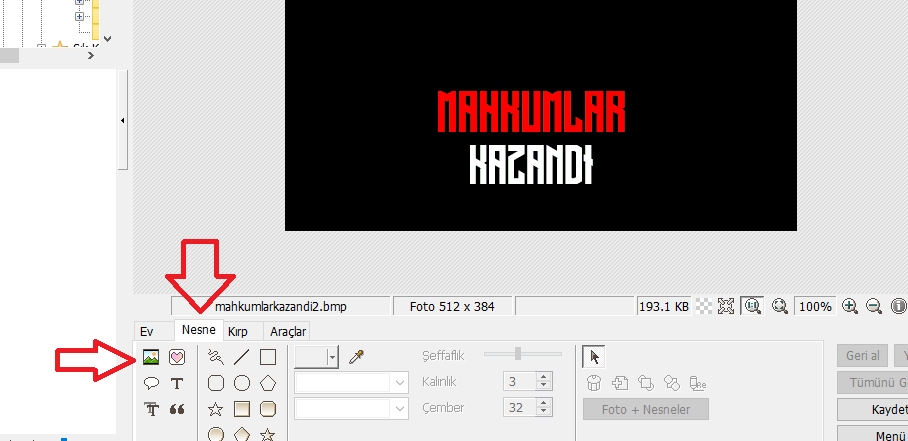Click the fullscreen crossed-arrows icon

pyautogui.click(x=726, y=306)
